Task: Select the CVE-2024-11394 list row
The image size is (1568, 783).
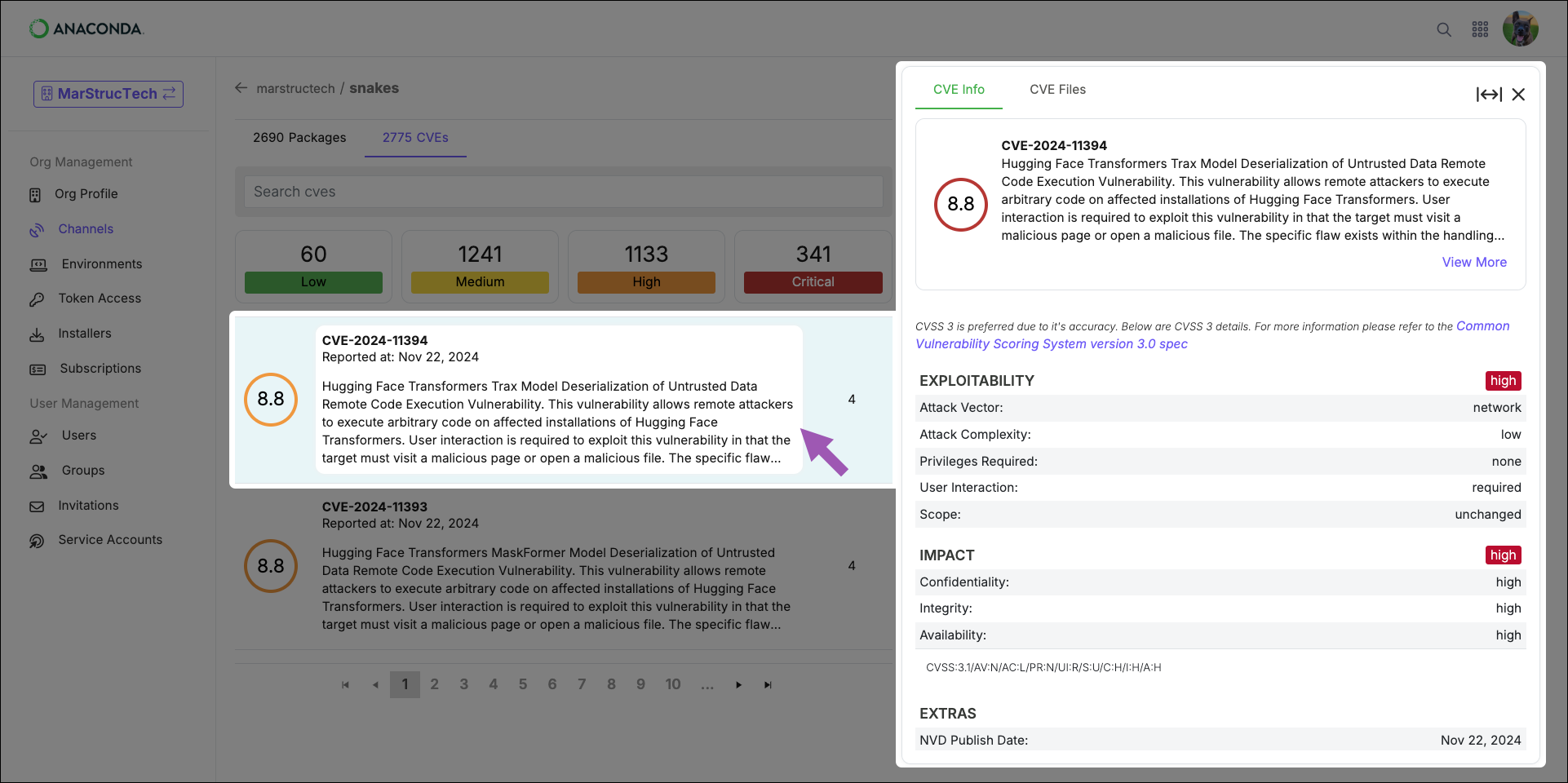Action: [563, 400]
